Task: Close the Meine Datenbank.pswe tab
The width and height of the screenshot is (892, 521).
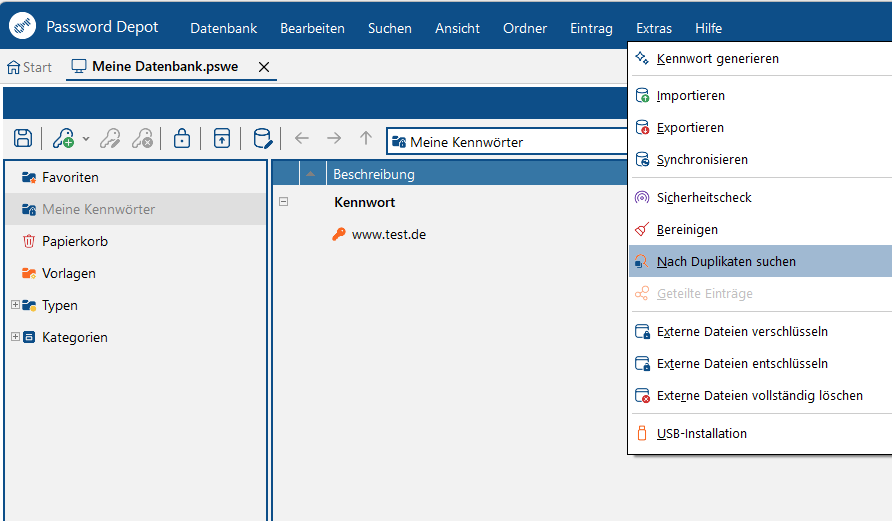Action: coord(264,67)
